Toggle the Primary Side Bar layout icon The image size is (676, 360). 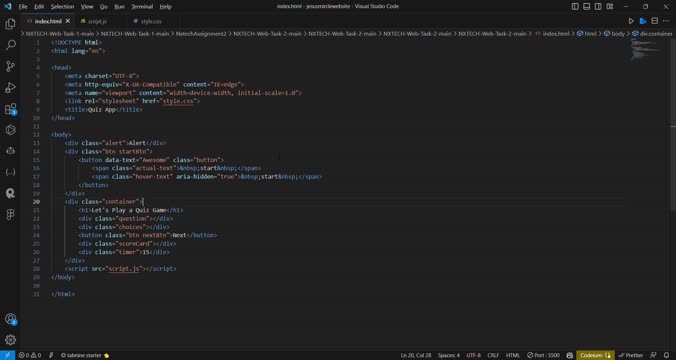575,6
